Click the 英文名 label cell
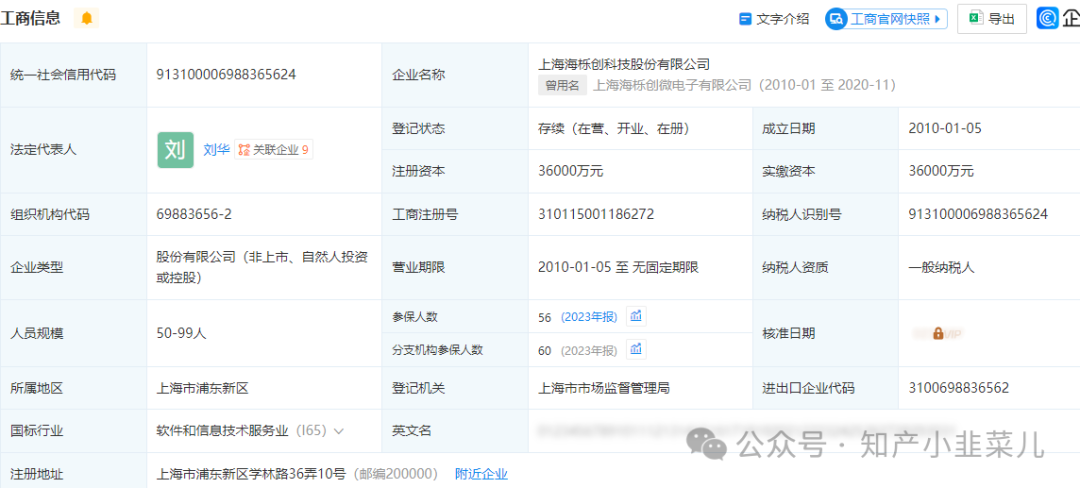 coord(455,431)
